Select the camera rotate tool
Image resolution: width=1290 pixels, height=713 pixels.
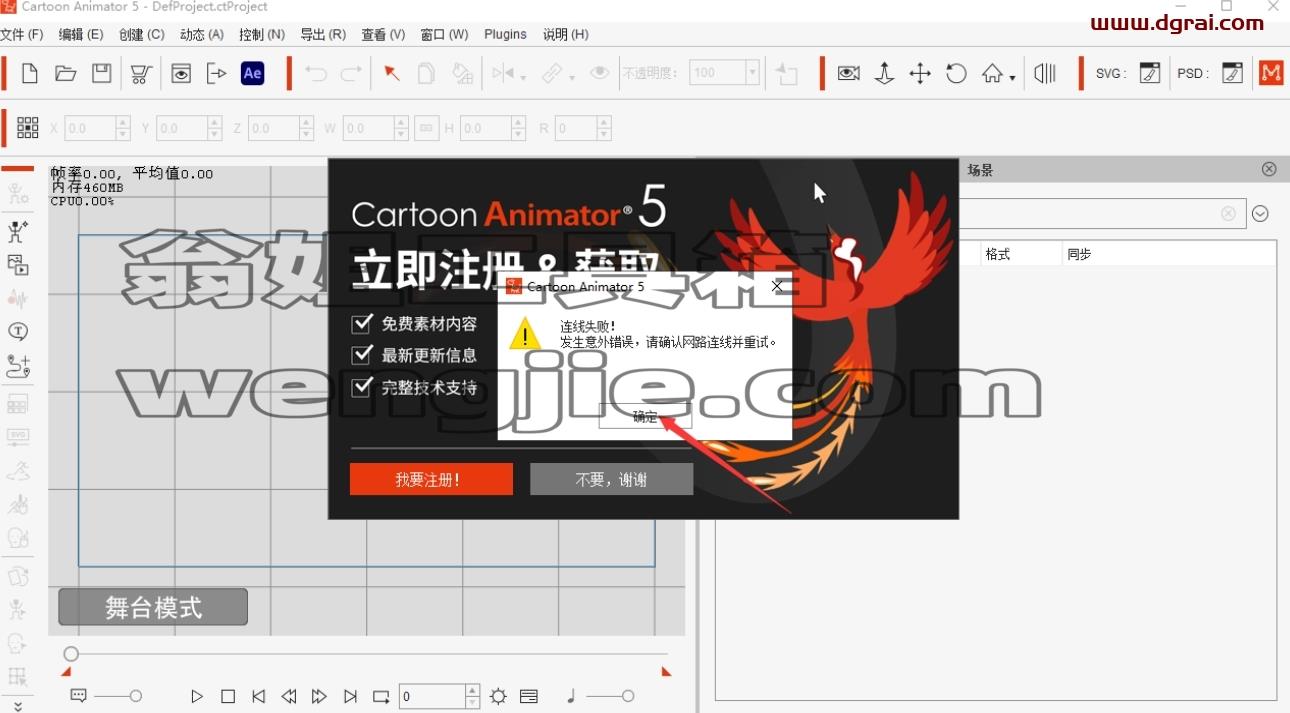[956, 73]
